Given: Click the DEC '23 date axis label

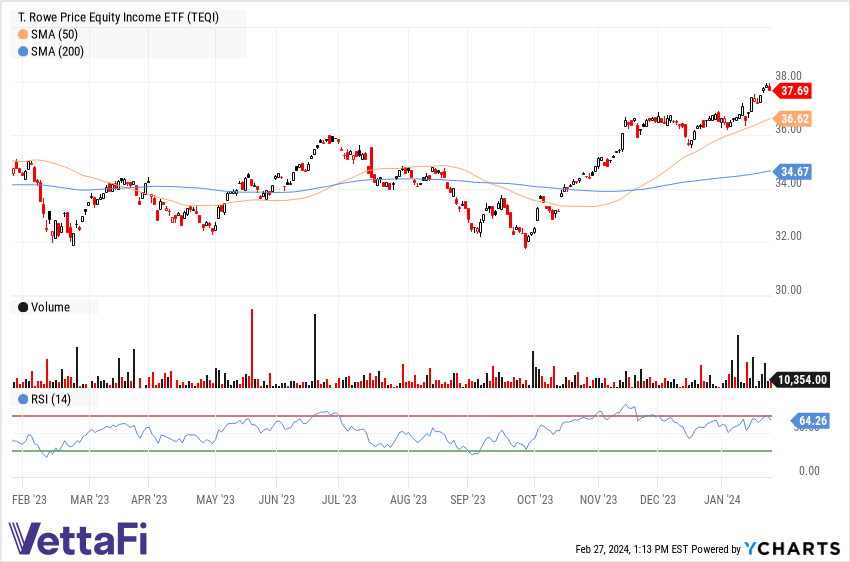Looking at the screenshot, I should [658, 500].
